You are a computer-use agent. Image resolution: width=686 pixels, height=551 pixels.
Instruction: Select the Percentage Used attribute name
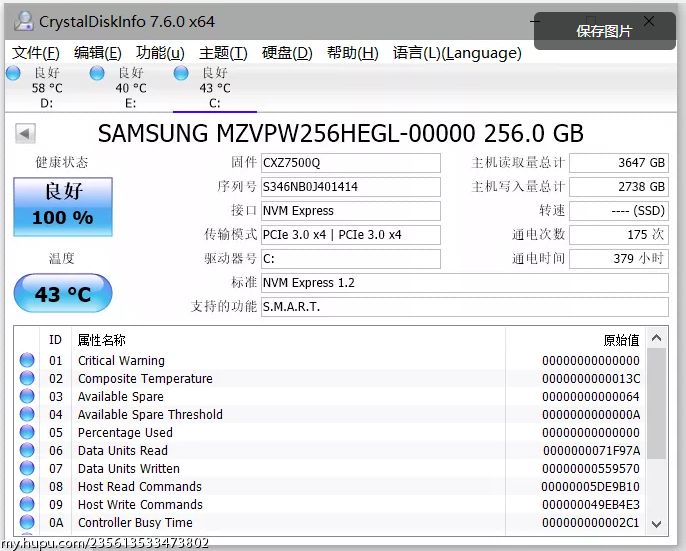click(125, 432)
